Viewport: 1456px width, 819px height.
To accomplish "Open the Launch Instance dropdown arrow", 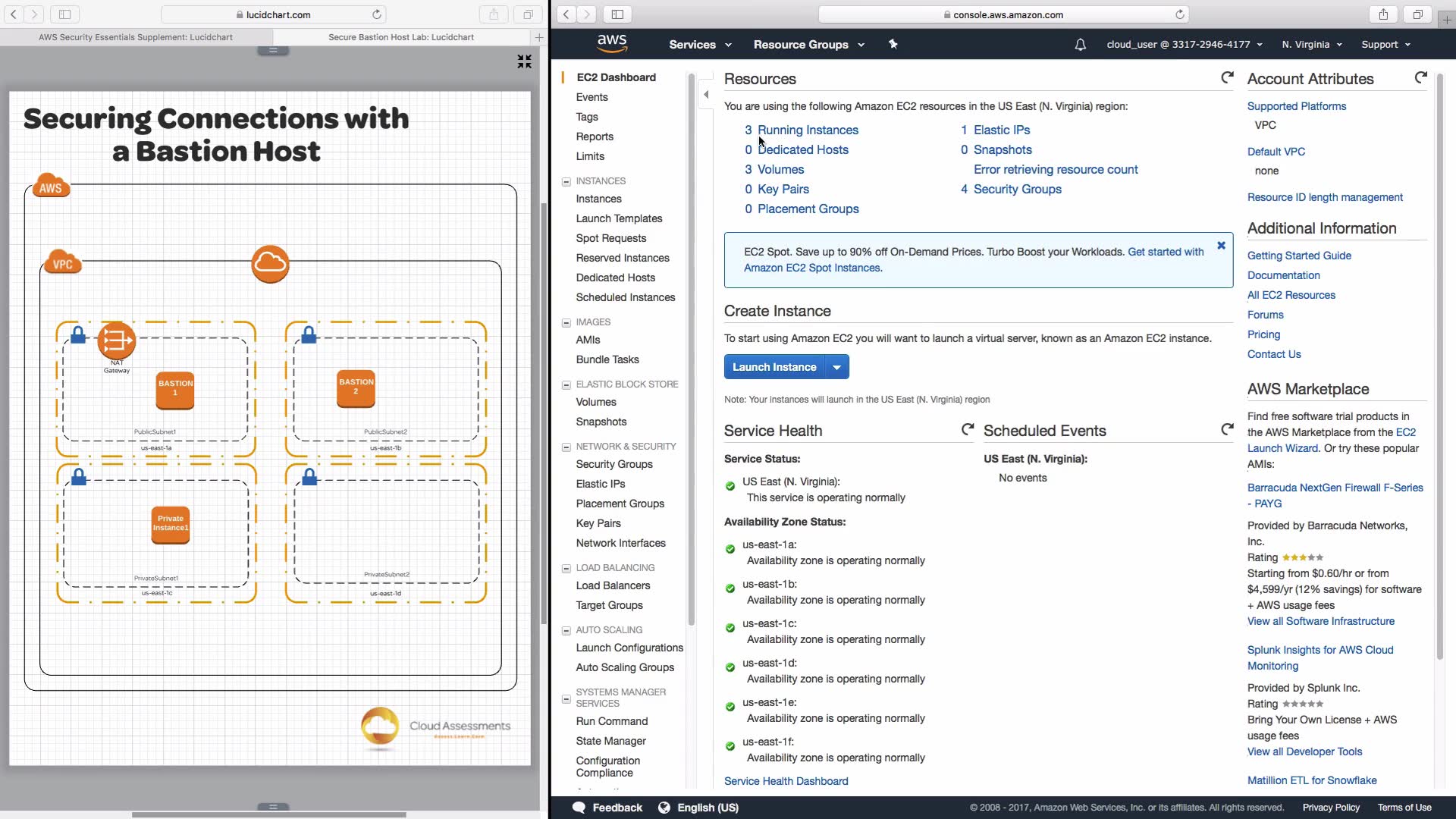I will 836,367.
